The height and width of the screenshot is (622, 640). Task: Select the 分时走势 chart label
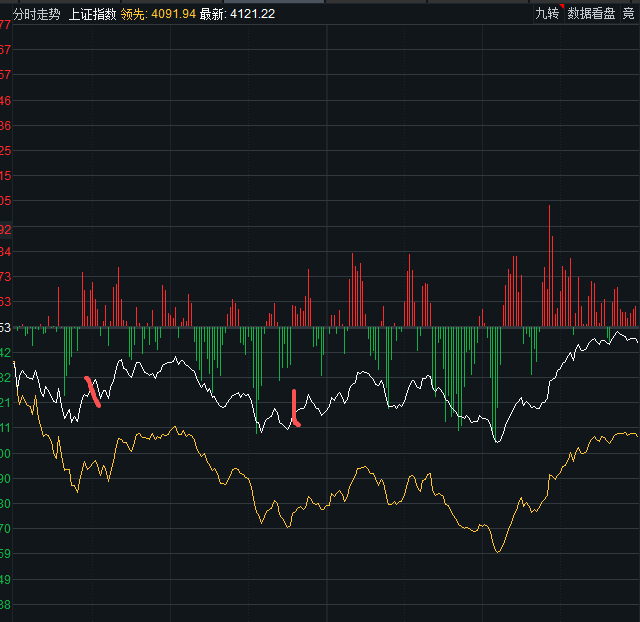tap(37, 14)
